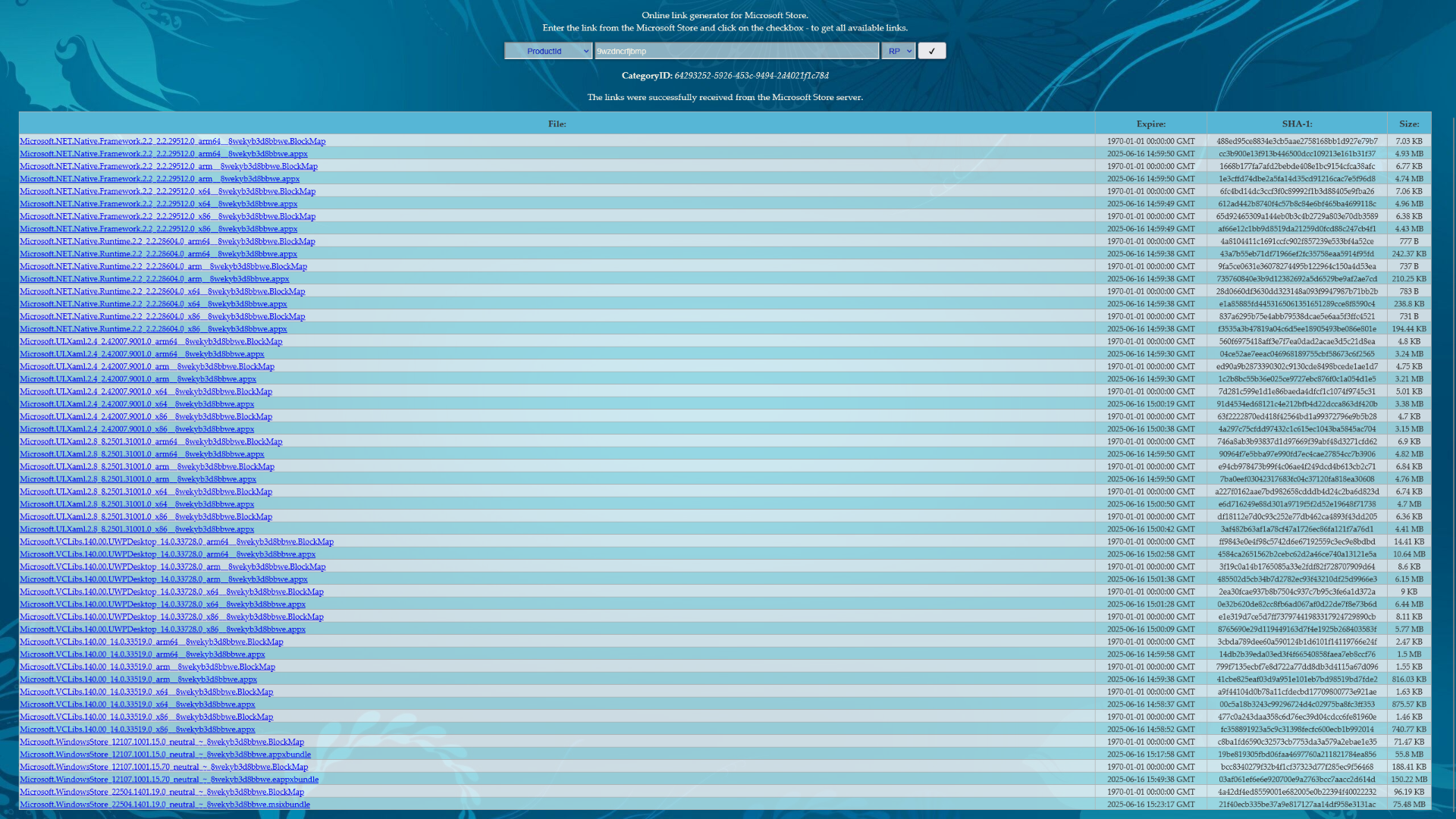
Task: Focus the product ID input field
Action: point(736,51)
